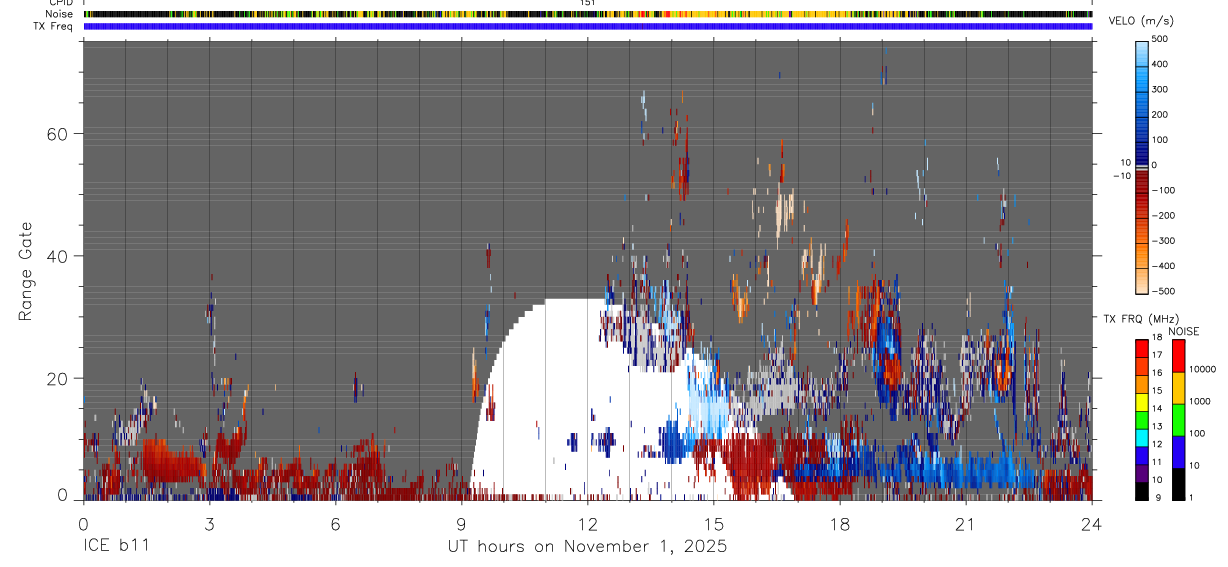Click the '300' velocity scale label
This screenshot has width=1228, height=567.
click(x=1162, y=89)
